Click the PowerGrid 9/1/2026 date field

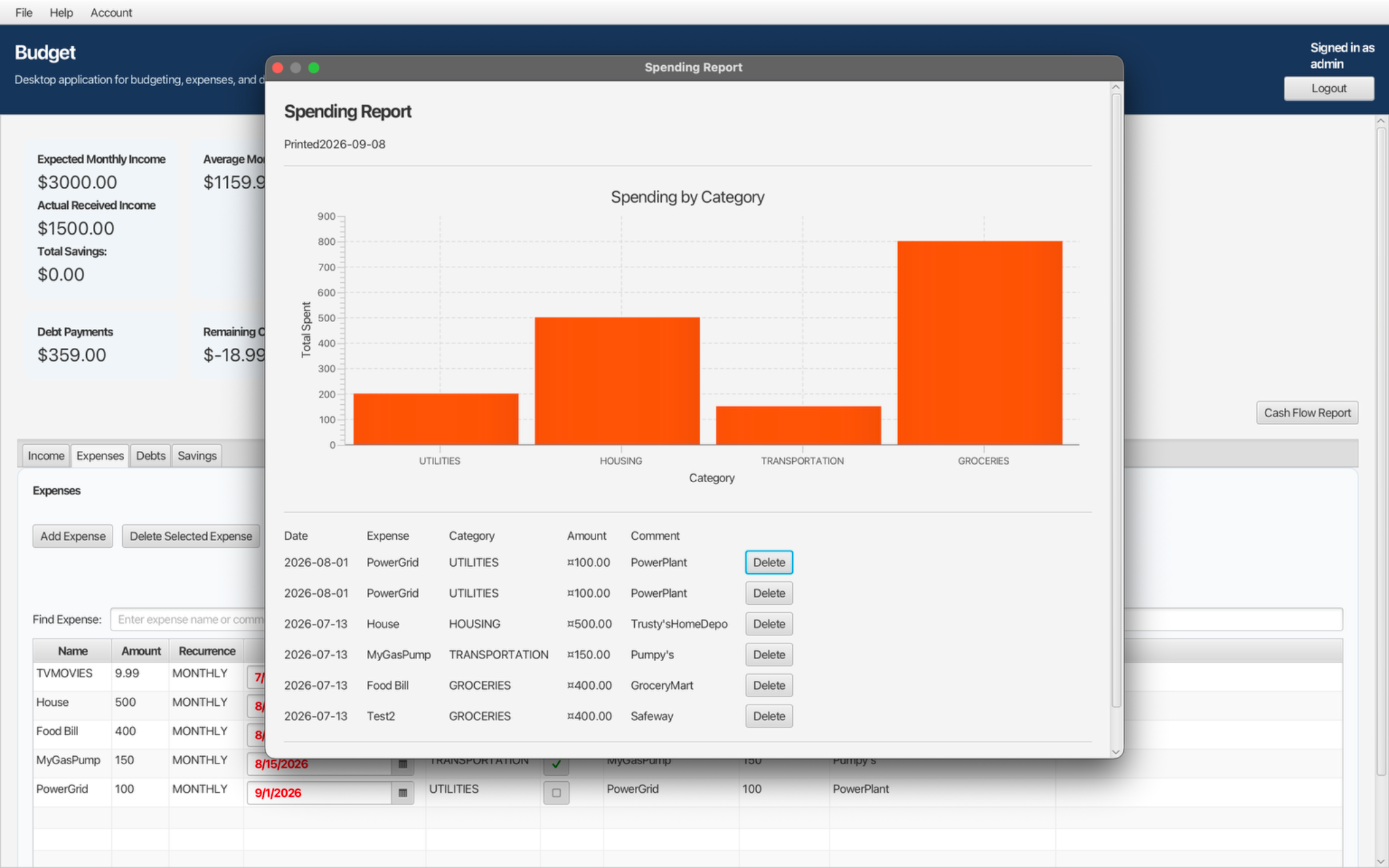pos(319,793)
